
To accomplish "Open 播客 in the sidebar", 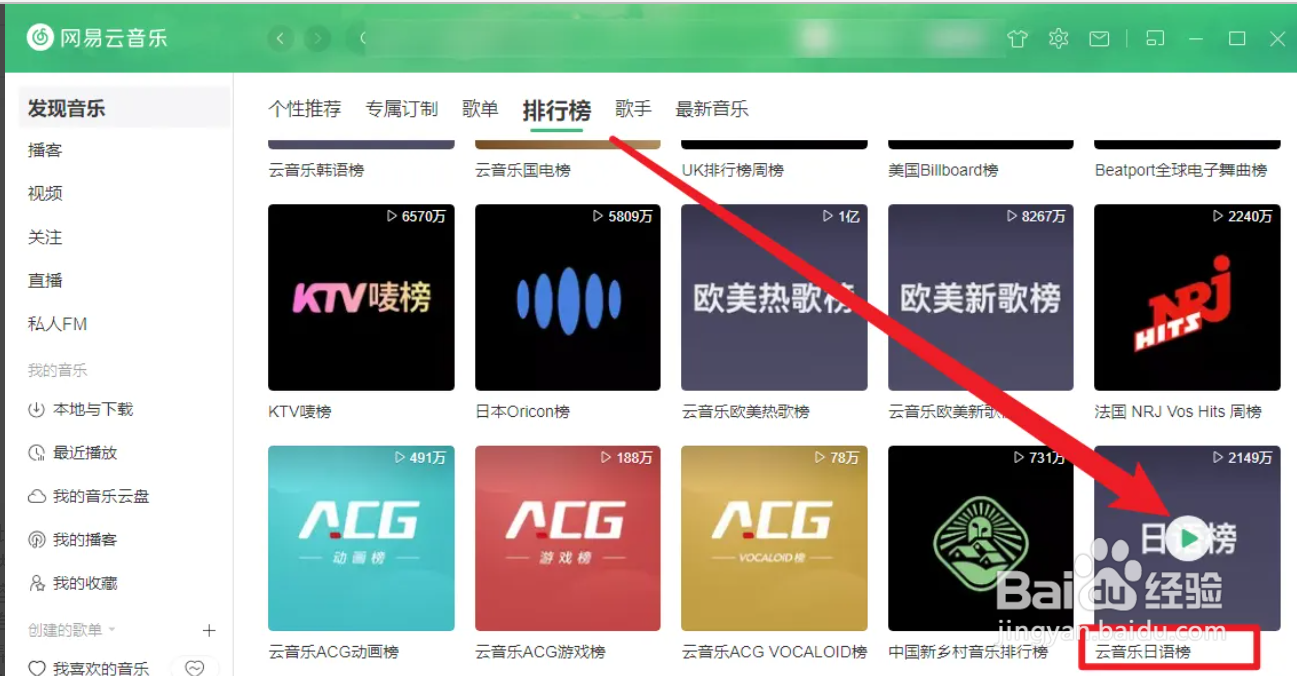I will [45, 150].
